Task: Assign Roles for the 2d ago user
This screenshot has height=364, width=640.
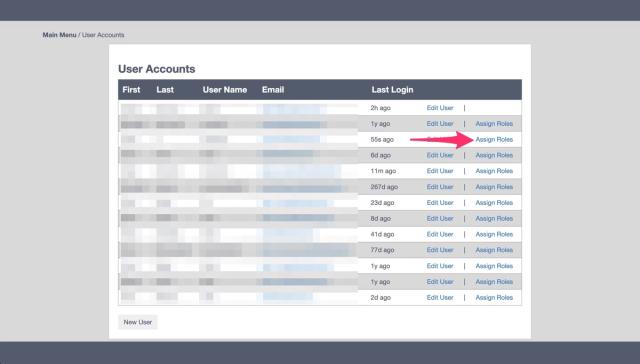Action: point(494,297)
